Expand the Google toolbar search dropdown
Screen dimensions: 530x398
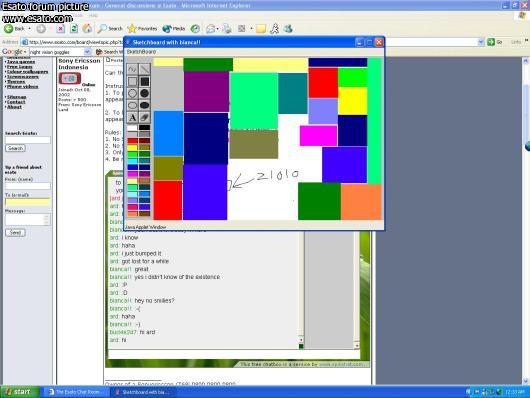point(87,52)
